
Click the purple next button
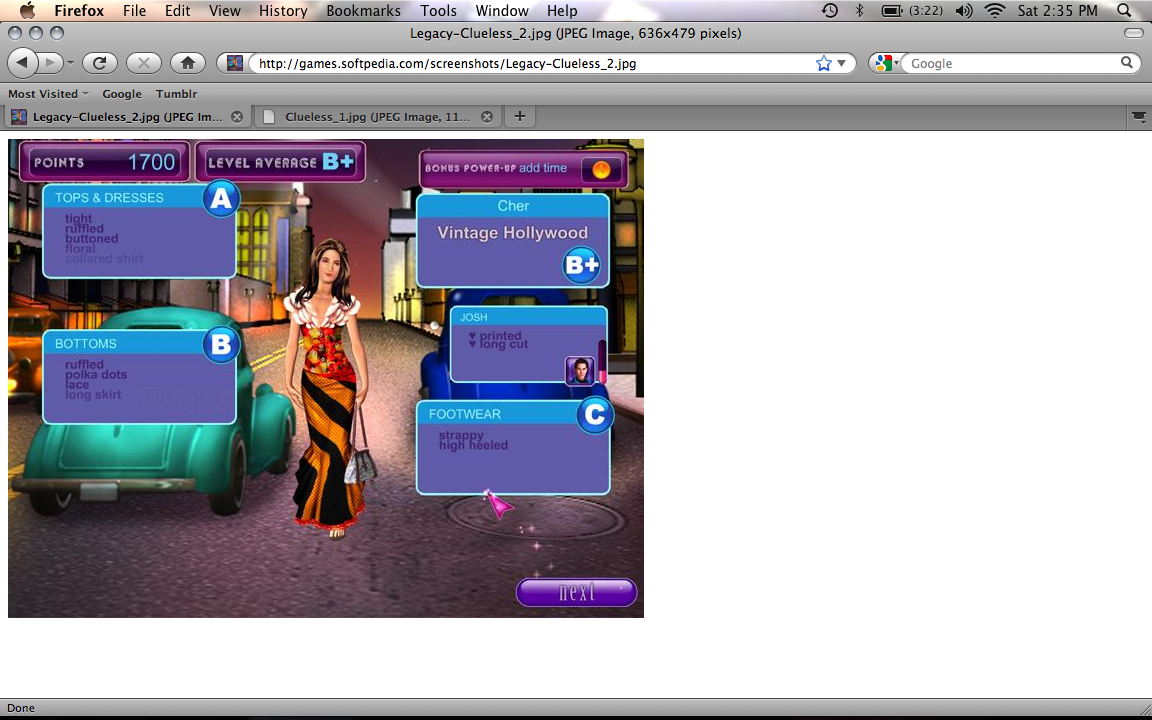click(577, 592)
